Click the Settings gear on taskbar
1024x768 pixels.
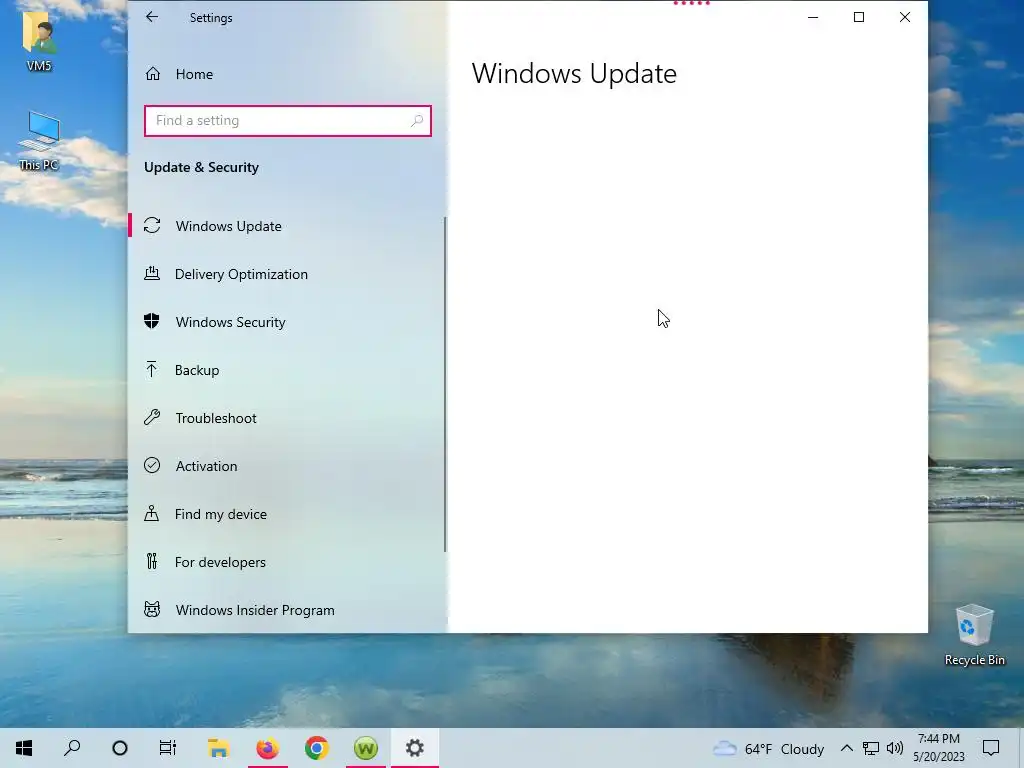tap(415, 748)
